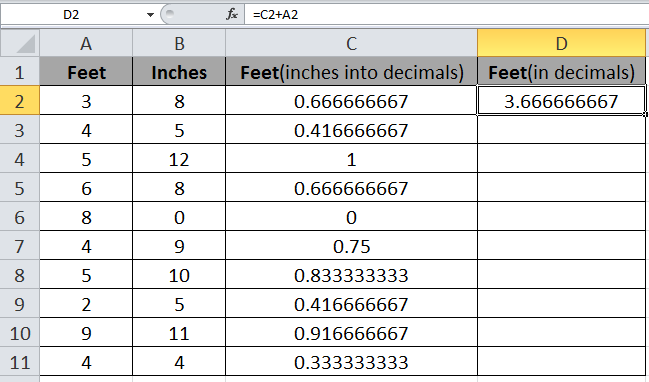Click the formula bar showing =C2+A2
Image resolution: width=649 pixels, height=382 pixels.
pyautogui.click(x=447, y=14)
